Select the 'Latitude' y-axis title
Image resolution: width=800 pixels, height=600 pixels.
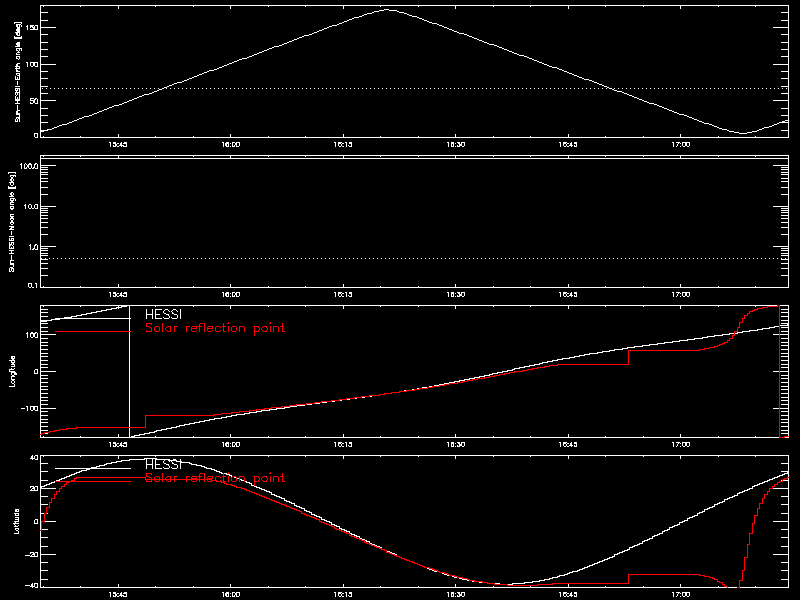[x=16, y=521]
